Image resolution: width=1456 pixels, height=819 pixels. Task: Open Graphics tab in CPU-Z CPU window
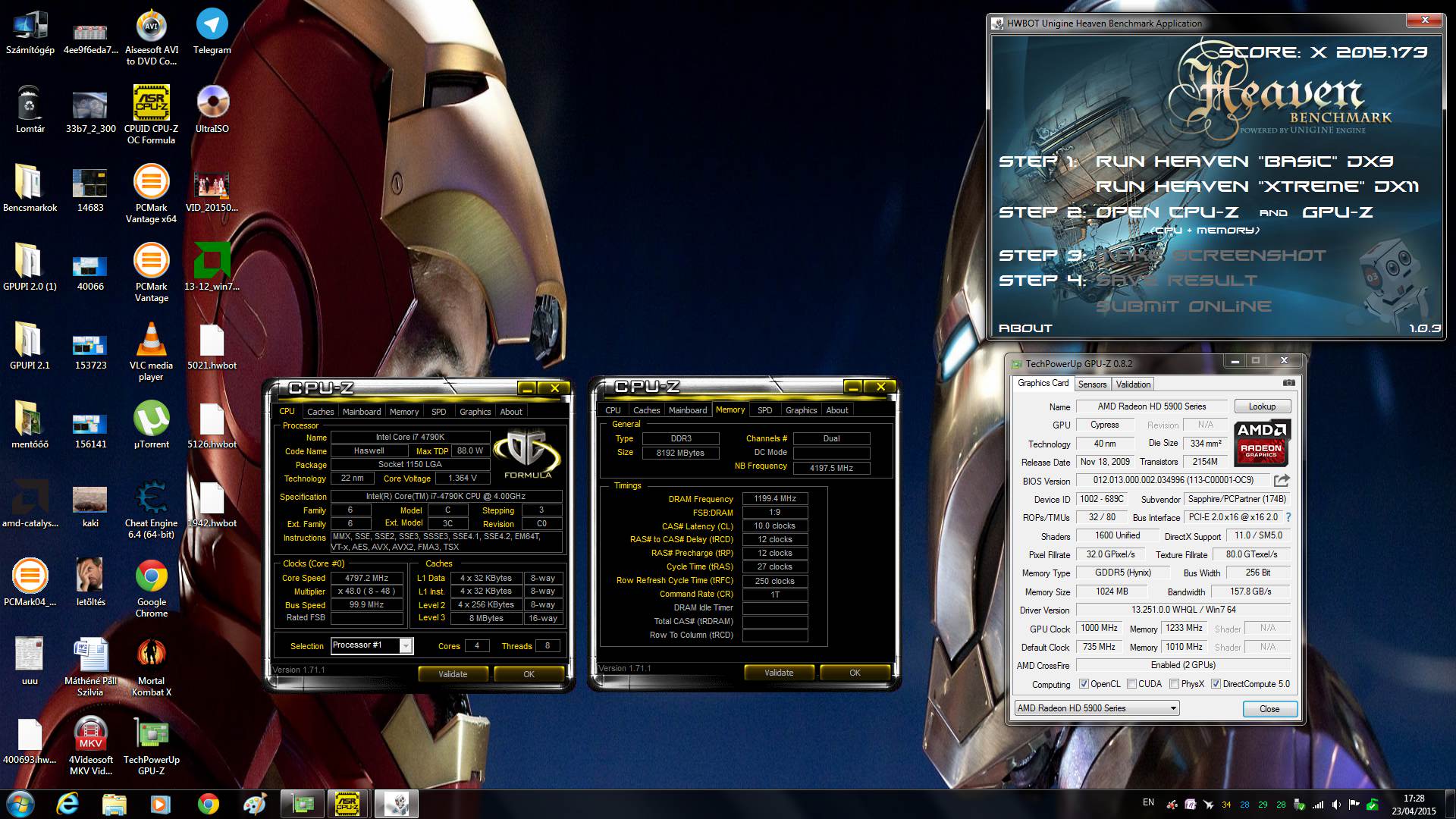pyautogui.click(x=475, y=412)
